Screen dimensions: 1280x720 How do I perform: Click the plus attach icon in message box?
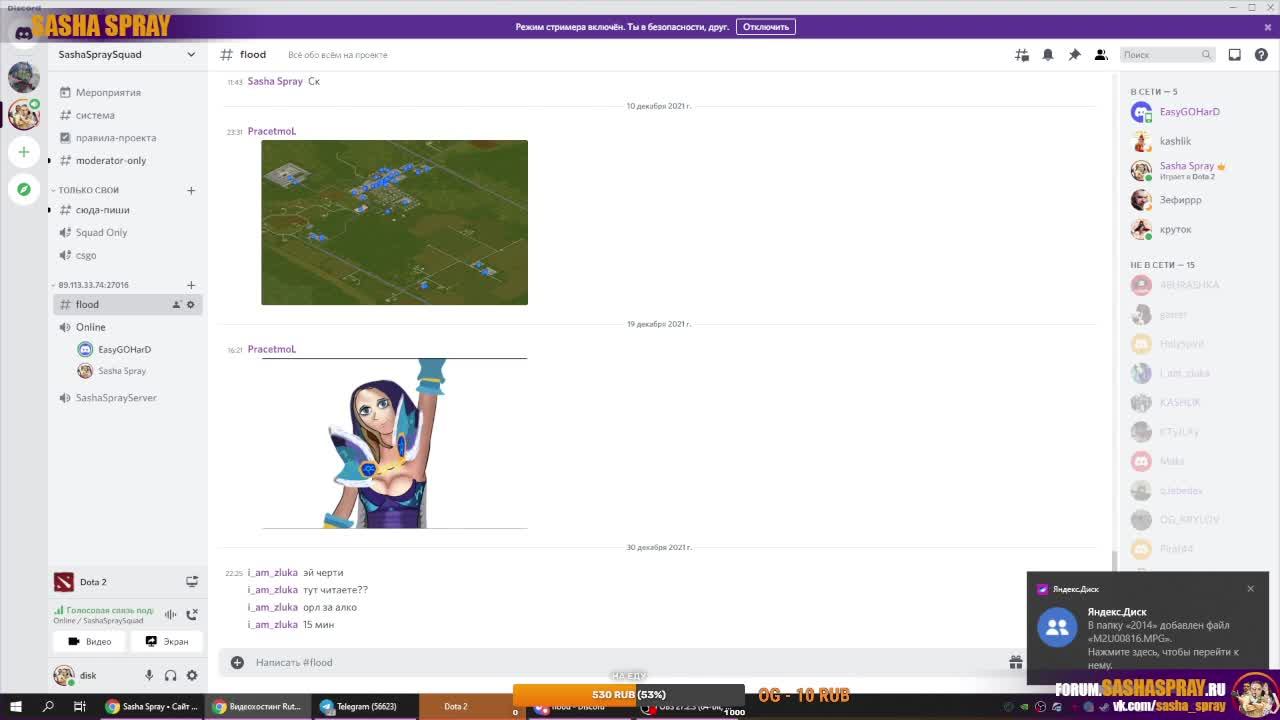coord(237,662)
